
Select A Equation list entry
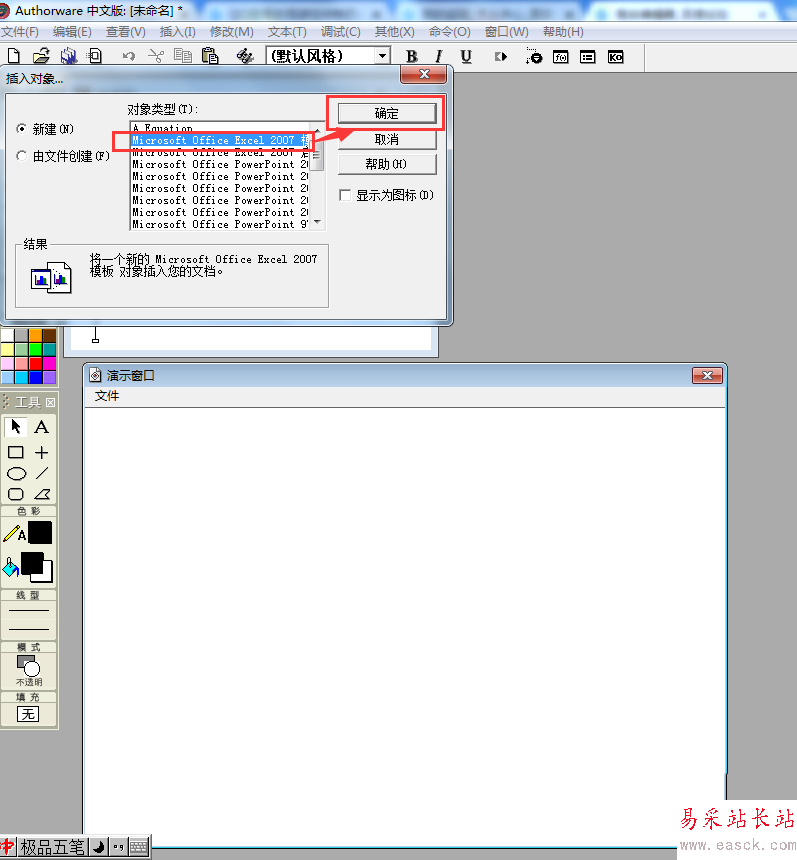coord(221,128)
